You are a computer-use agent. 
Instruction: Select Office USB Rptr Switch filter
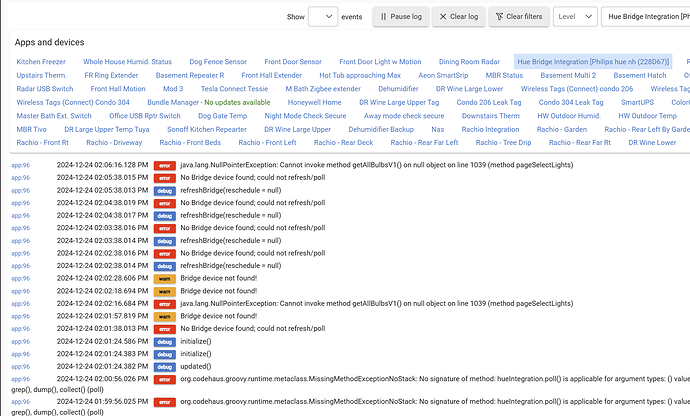(145, 116)
